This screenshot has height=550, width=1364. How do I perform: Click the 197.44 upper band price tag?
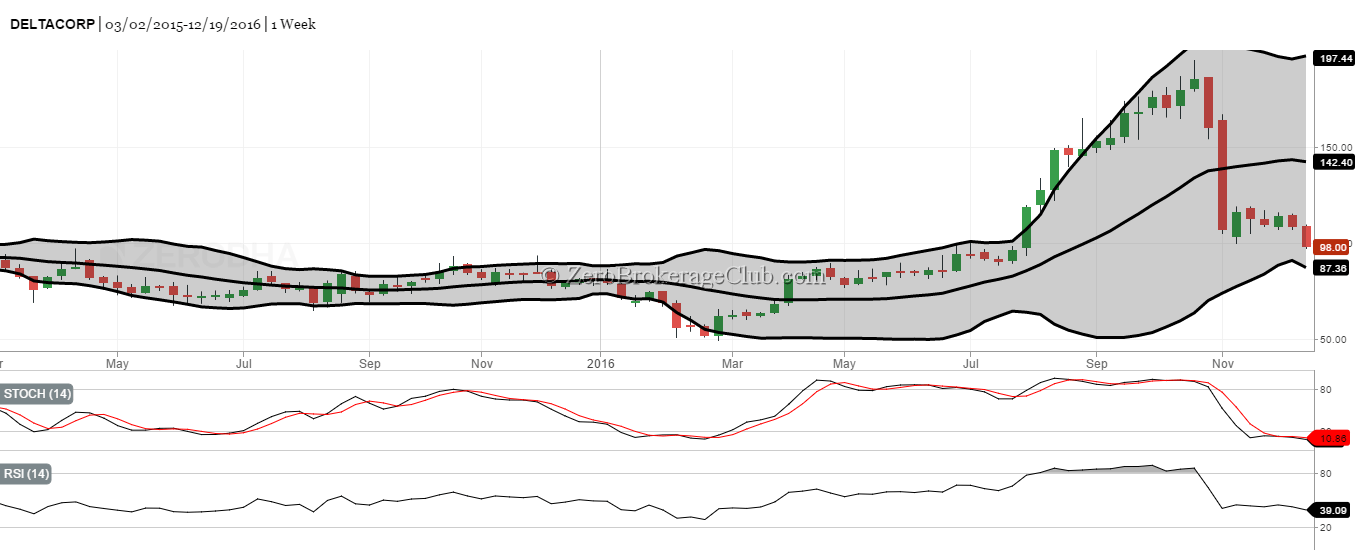[x=1335, y=58]
